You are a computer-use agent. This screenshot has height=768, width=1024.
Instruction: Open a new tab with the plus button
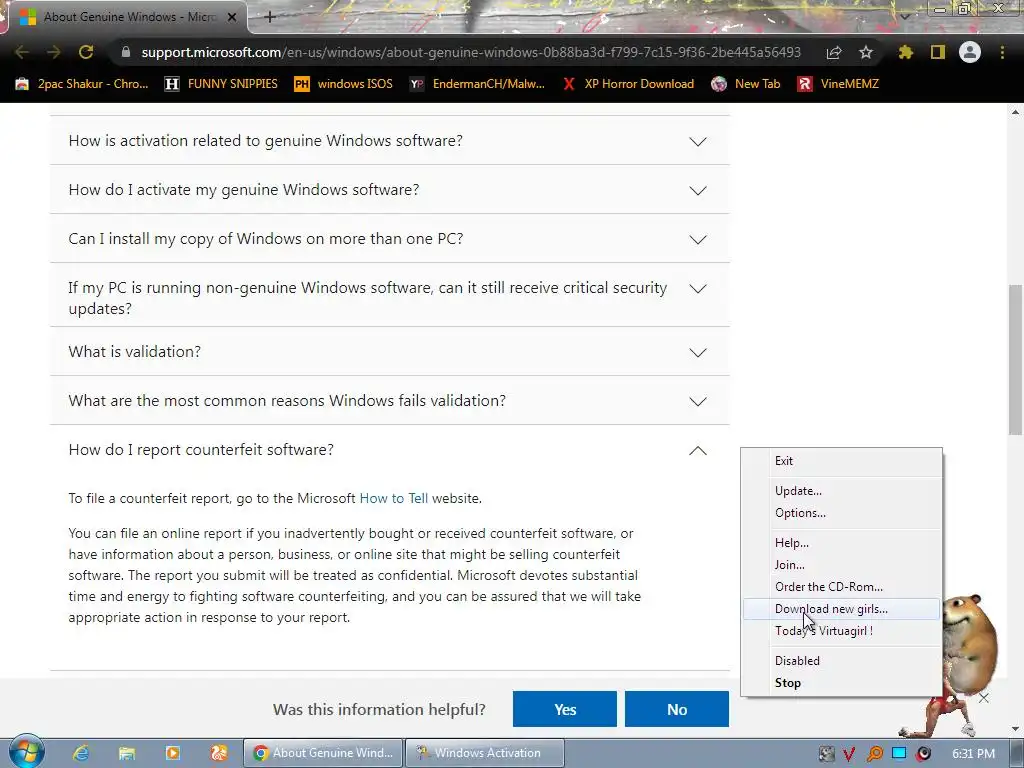tap(270, 17)
